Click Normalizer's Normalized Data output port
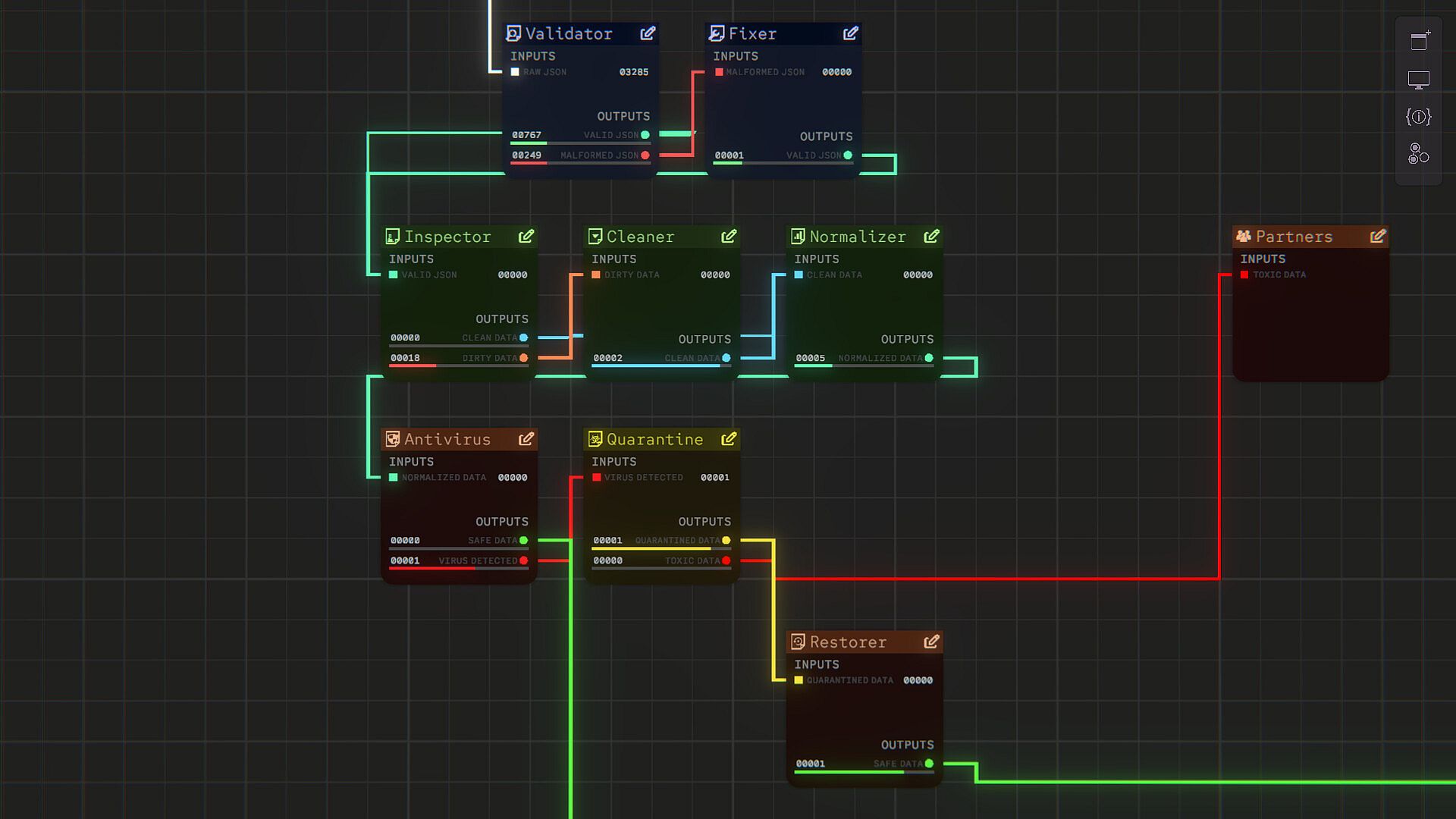Viewport: 1456px width, 819px height. pyautogui.click(x=929, y=358)
